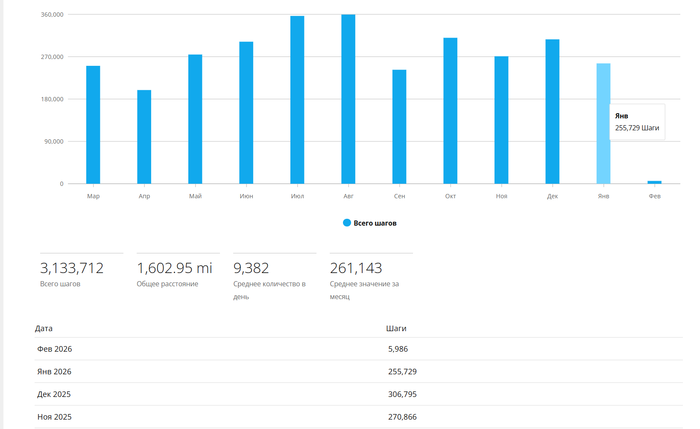
Task: Select the Май steps bar
Action: 195,119
